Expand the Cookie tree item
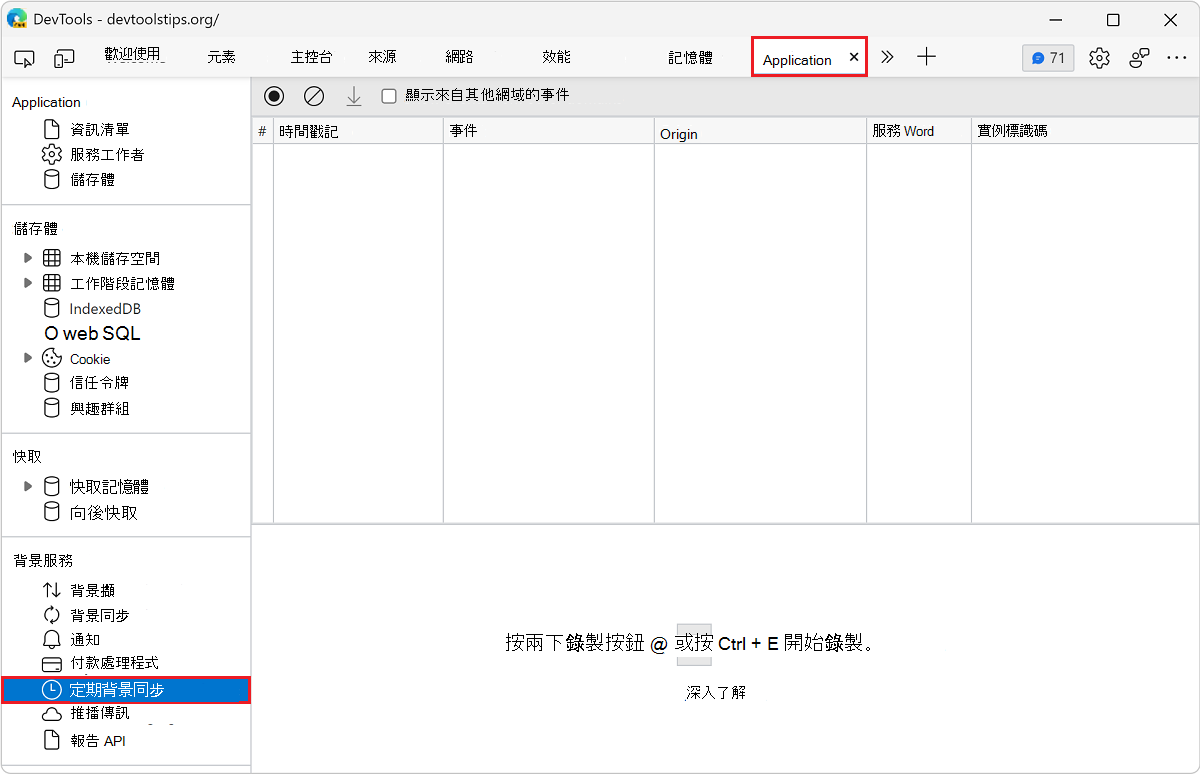 28,358
